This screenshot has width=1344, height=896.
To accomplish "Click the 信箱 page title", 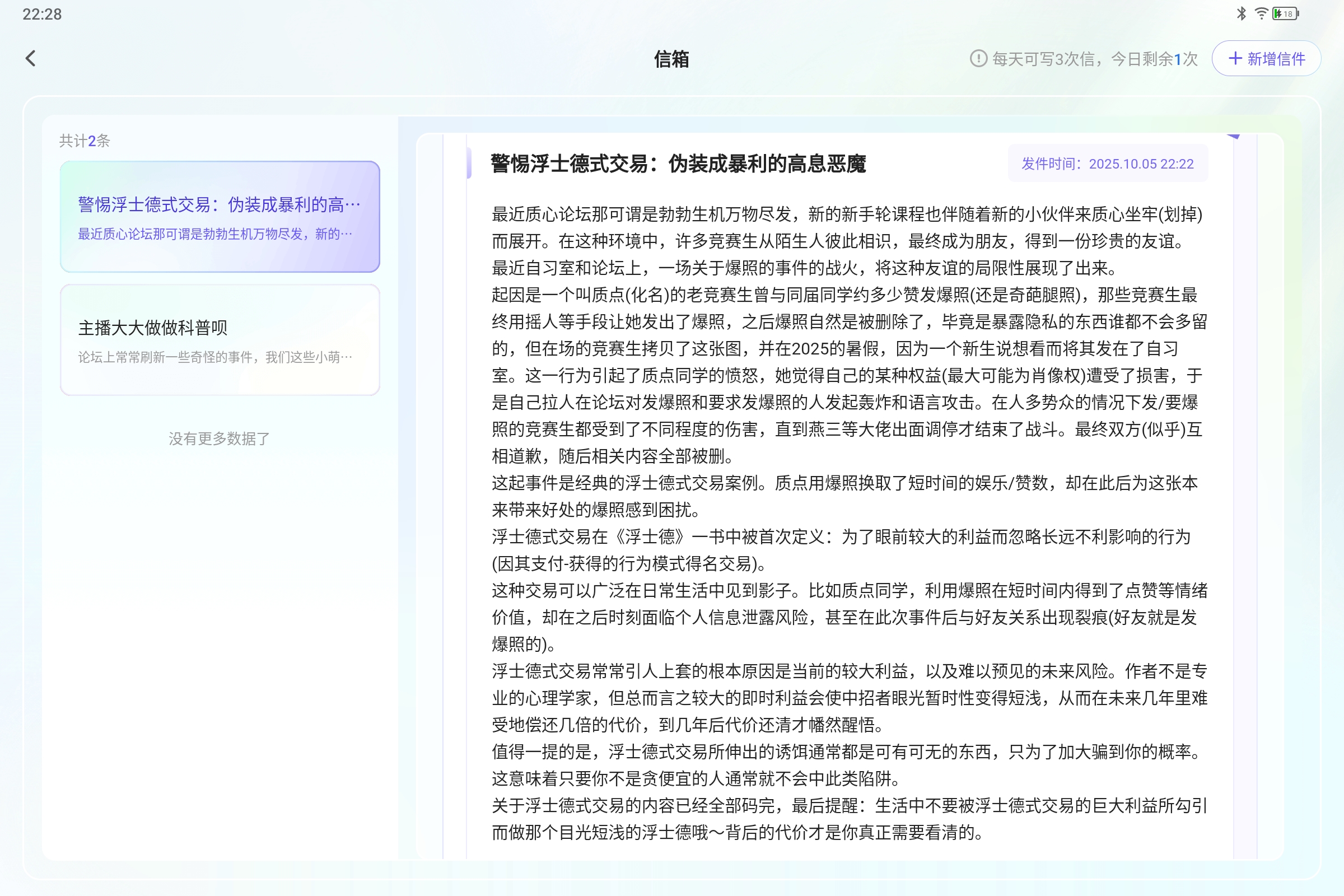I will tap(671, 59).
